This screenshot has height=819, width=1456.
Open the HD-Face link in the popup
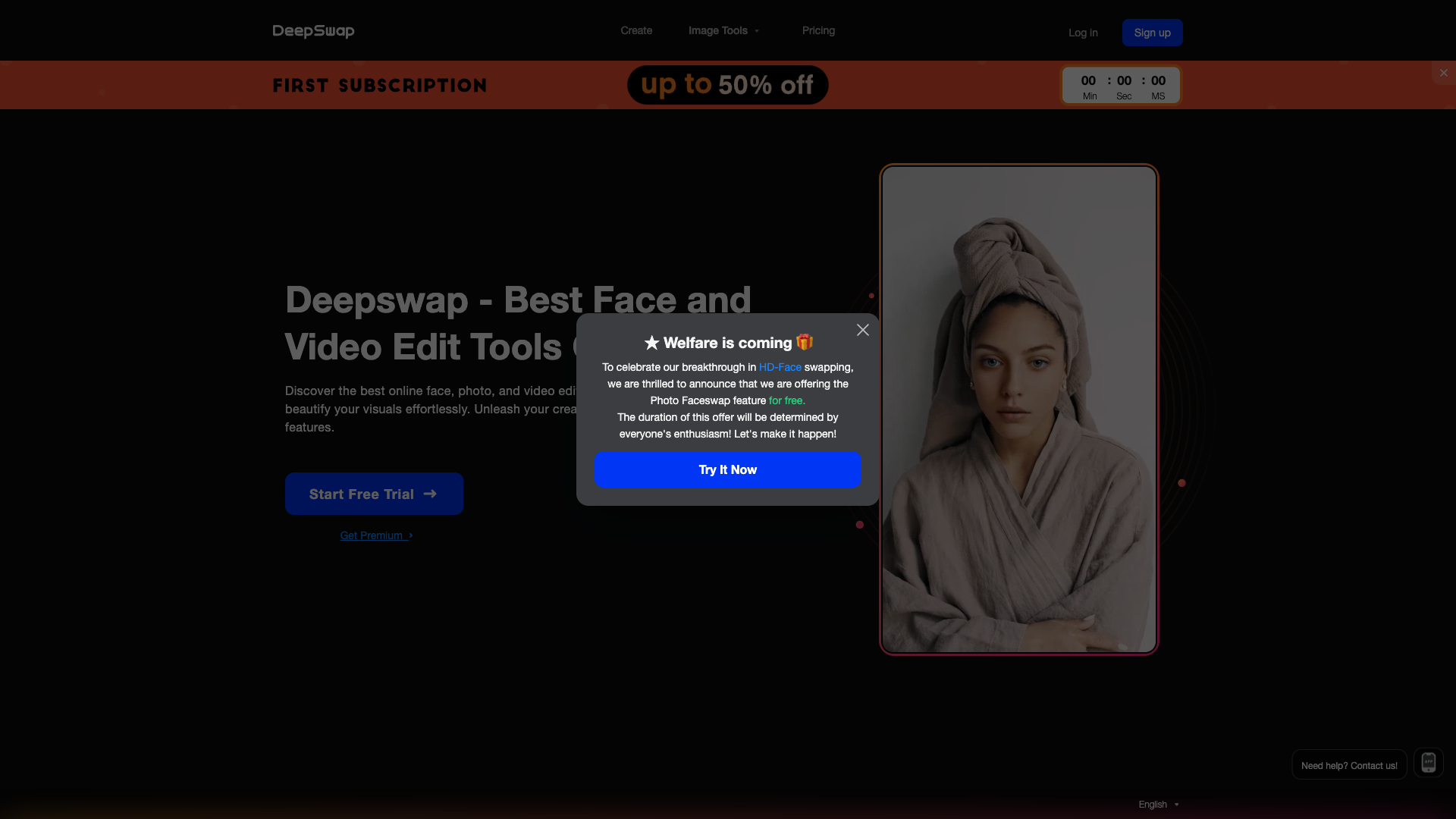[780, 367]
